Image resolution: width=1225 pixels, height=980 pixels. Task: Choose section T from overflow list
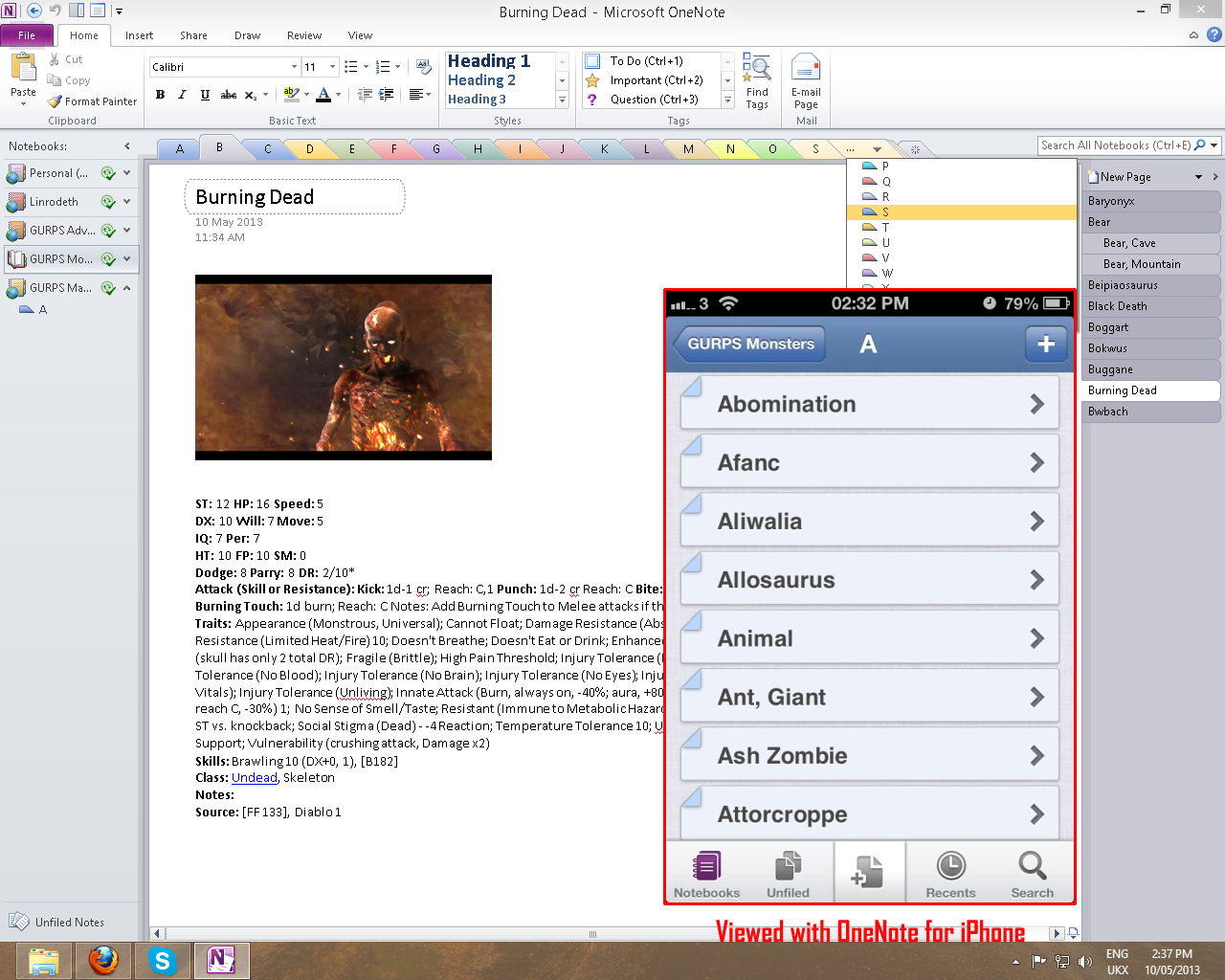point(962,228)
